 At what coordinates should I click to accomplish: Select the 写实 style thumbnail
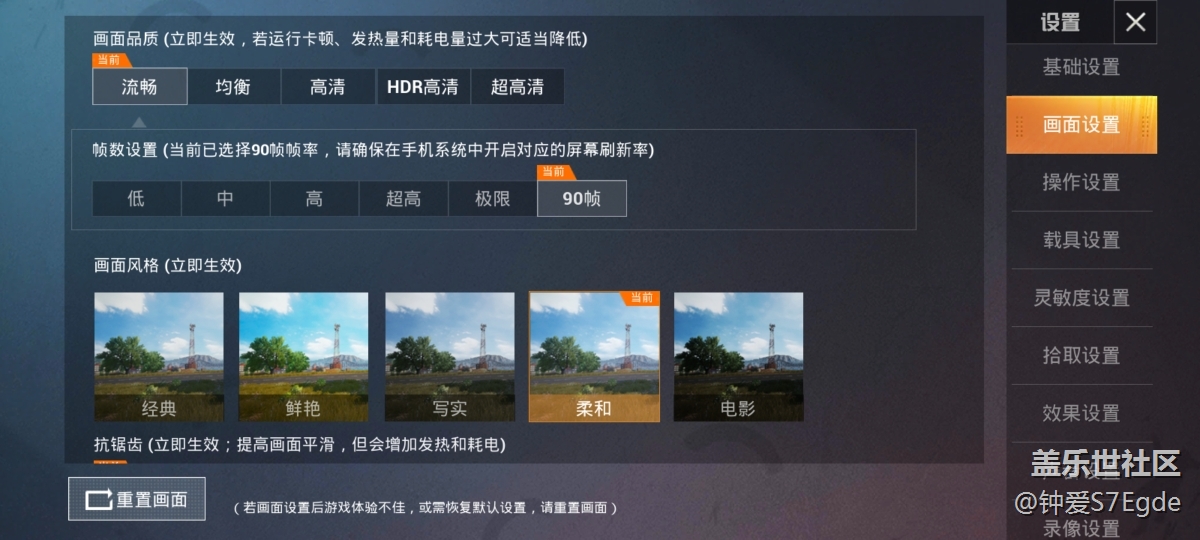point(449,357)
